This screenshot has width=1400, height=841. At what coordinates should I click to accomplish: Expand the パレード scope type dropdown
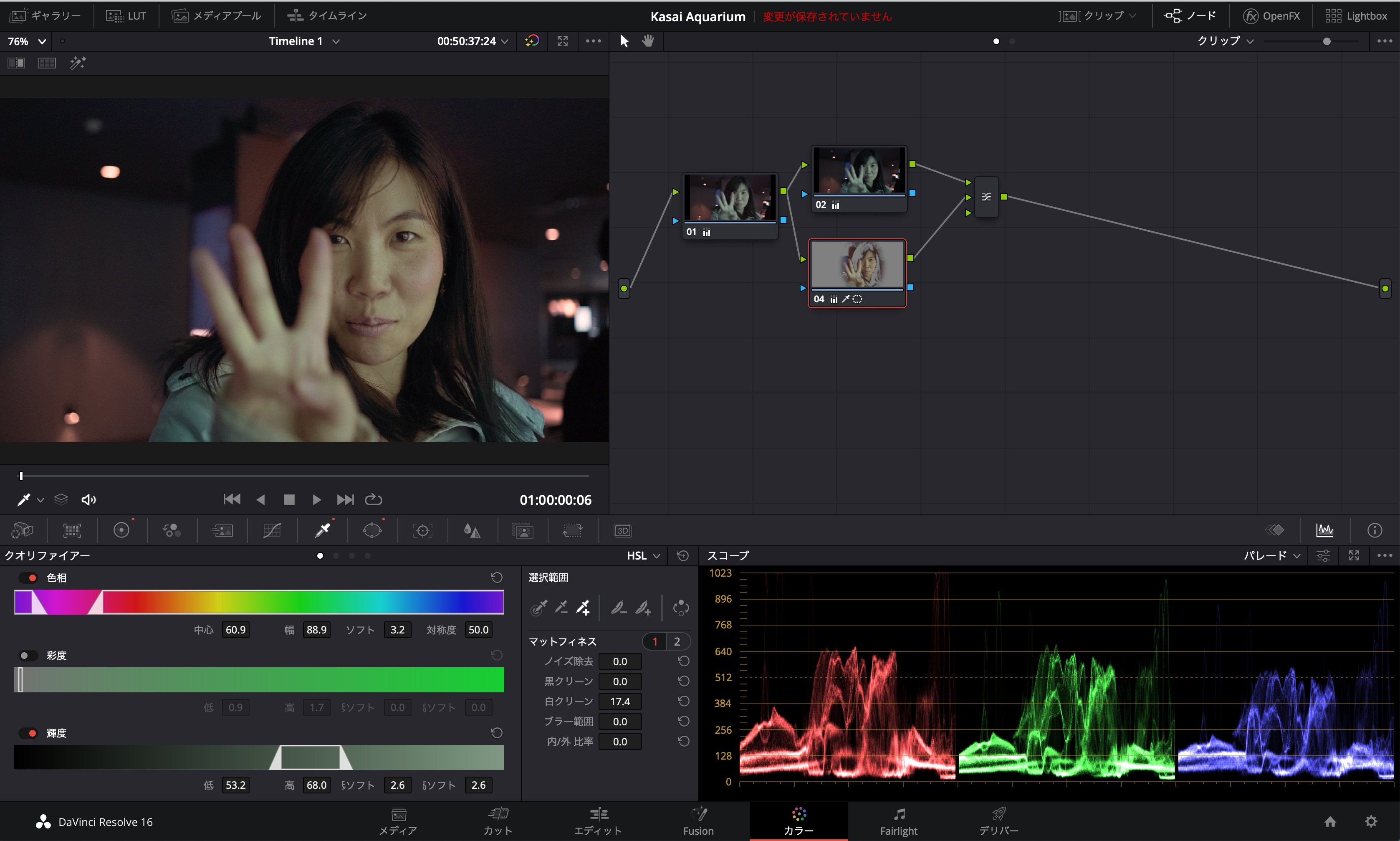tap(1271, 556)
